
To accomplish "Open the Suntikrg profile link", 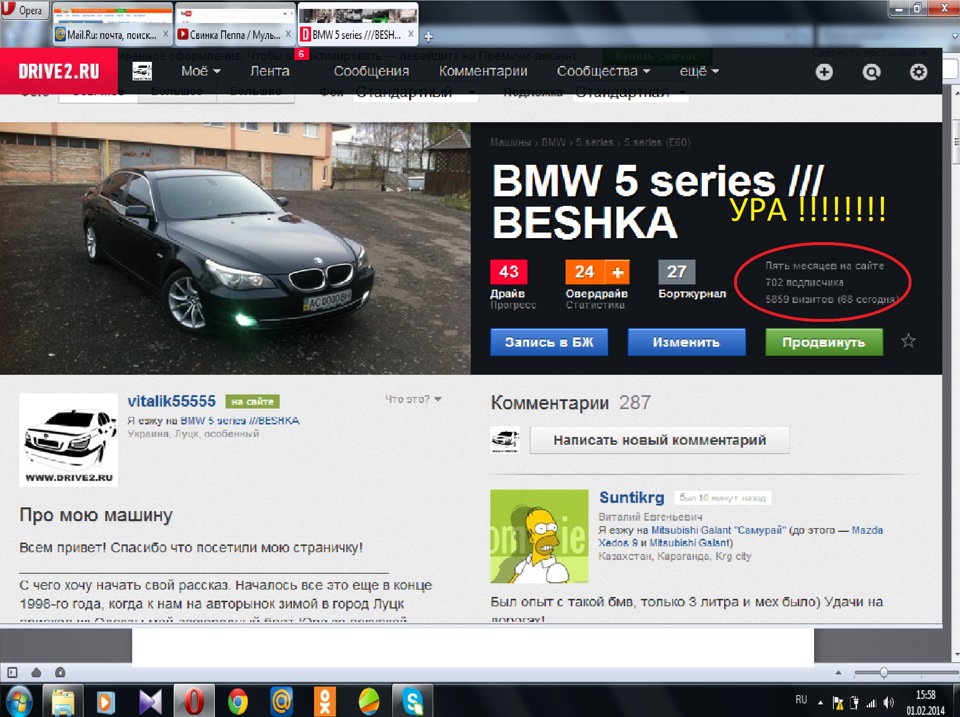I will click(631, 497).
